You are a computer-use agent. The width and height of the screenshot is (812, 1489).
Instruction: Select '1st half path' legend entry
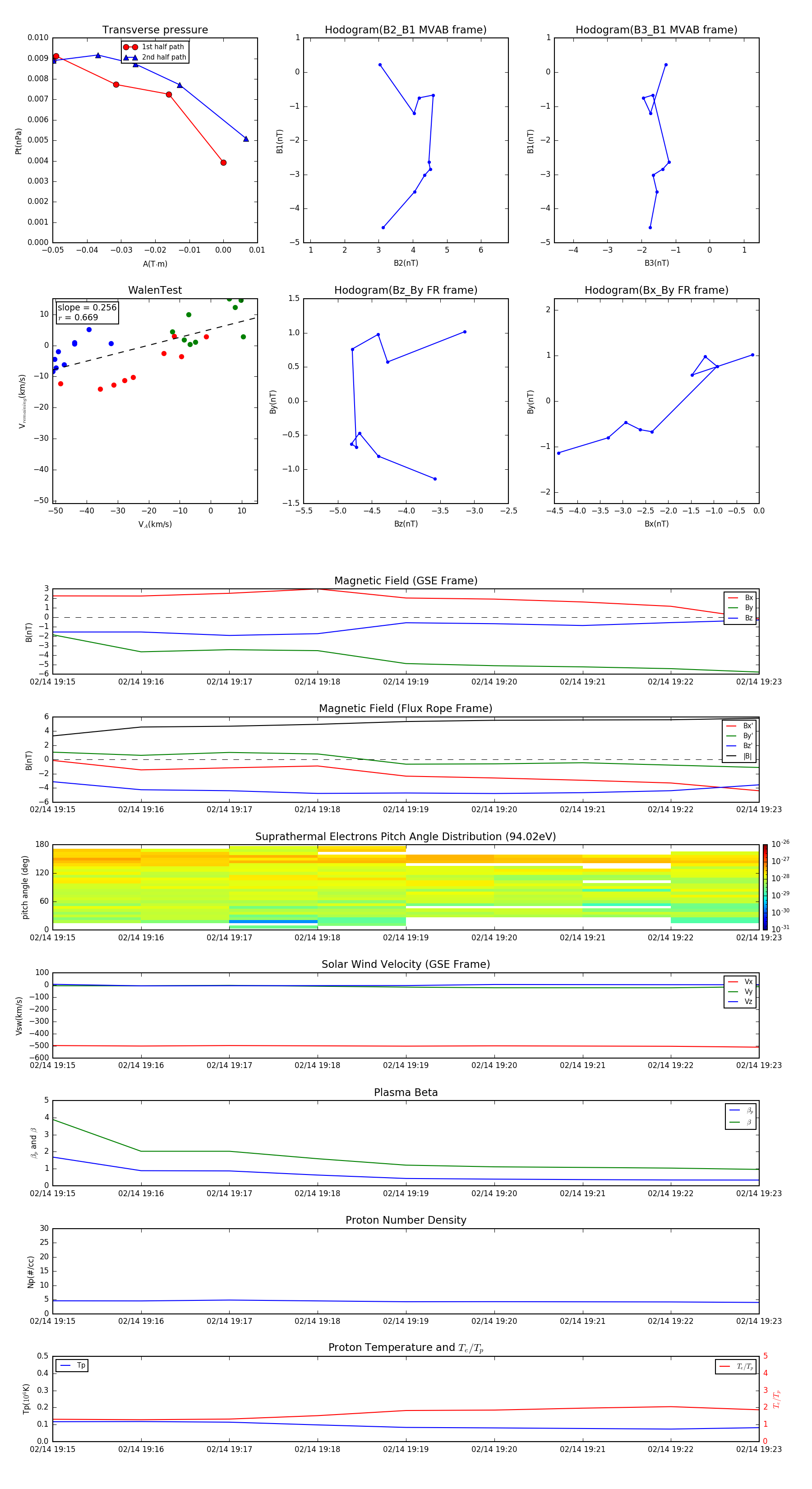tap(154, 47)
